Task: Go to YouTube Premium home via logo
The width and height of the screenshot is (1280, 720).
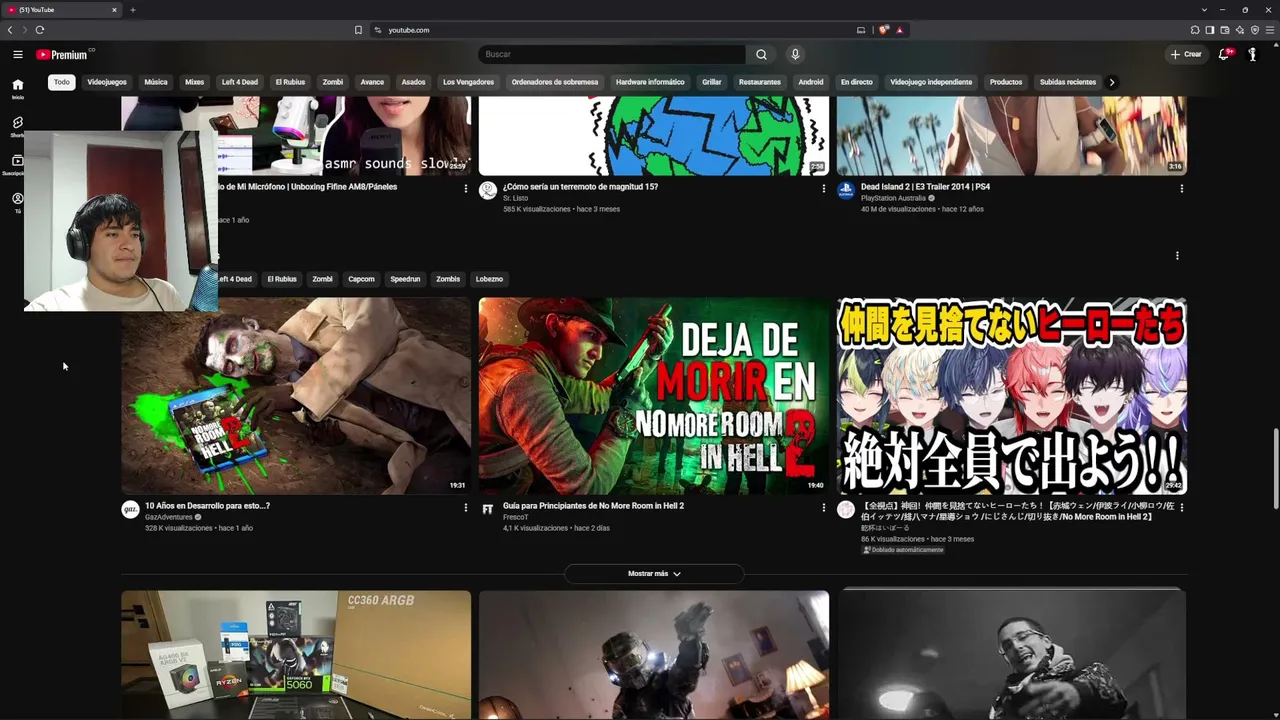Action: coord(64,55)
